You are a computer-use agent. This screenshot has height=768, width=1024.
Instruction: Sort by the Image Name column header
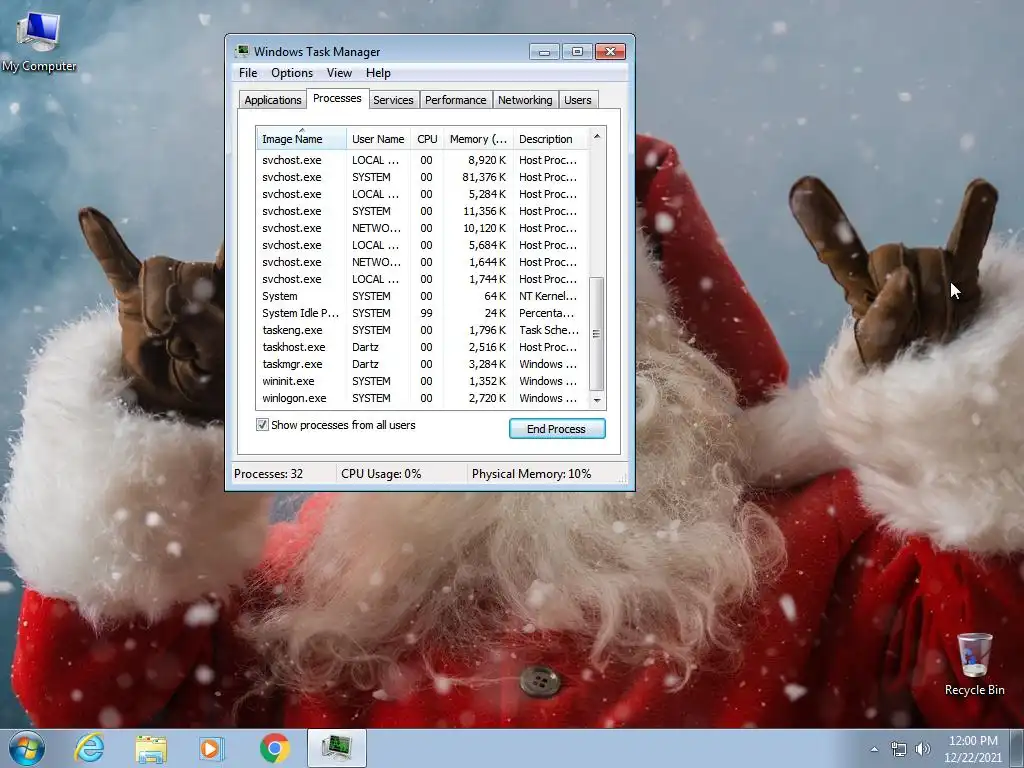(301, 138)
